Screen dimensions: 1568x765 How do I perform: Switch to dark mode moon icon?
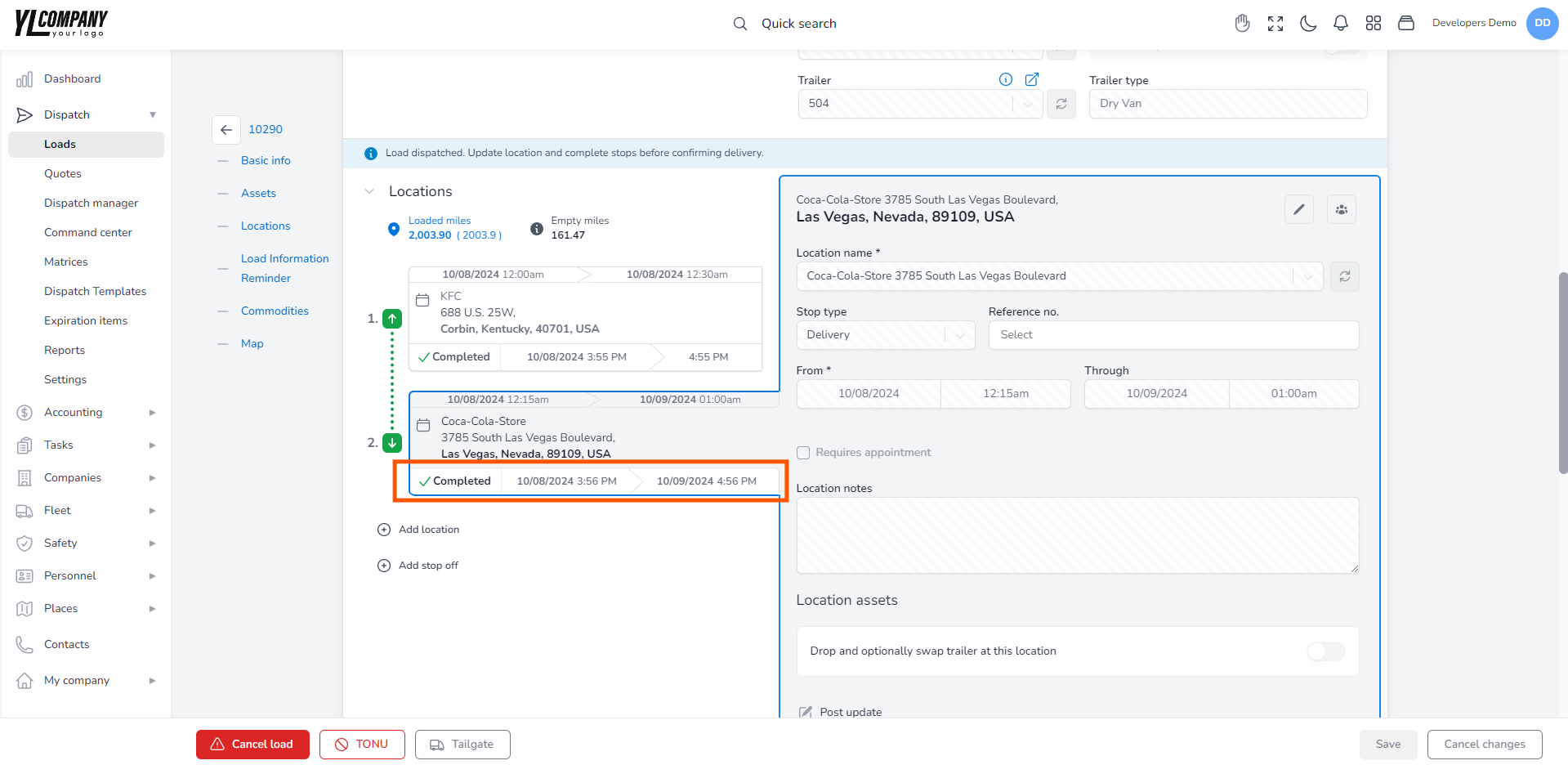click(1308, 24)
